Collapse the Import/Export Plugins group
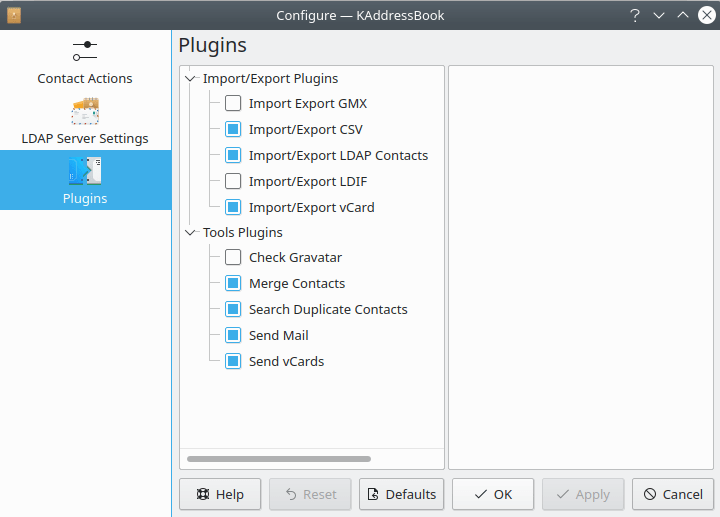 click(x=191, y=78)
